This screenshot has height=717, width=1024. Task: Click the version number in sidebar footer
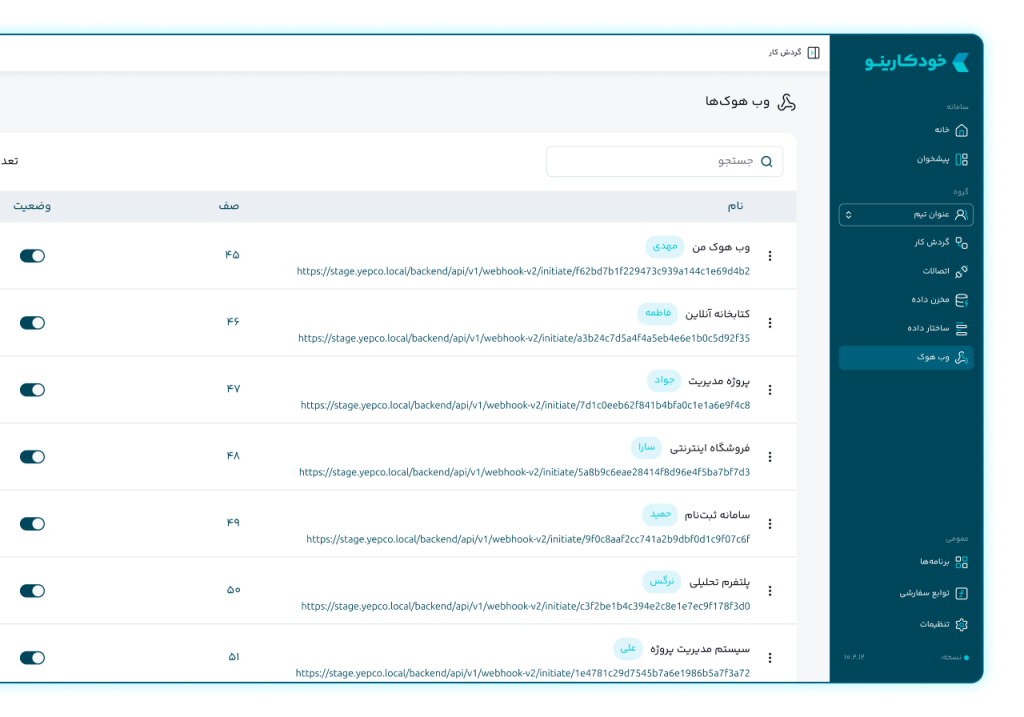854,657
